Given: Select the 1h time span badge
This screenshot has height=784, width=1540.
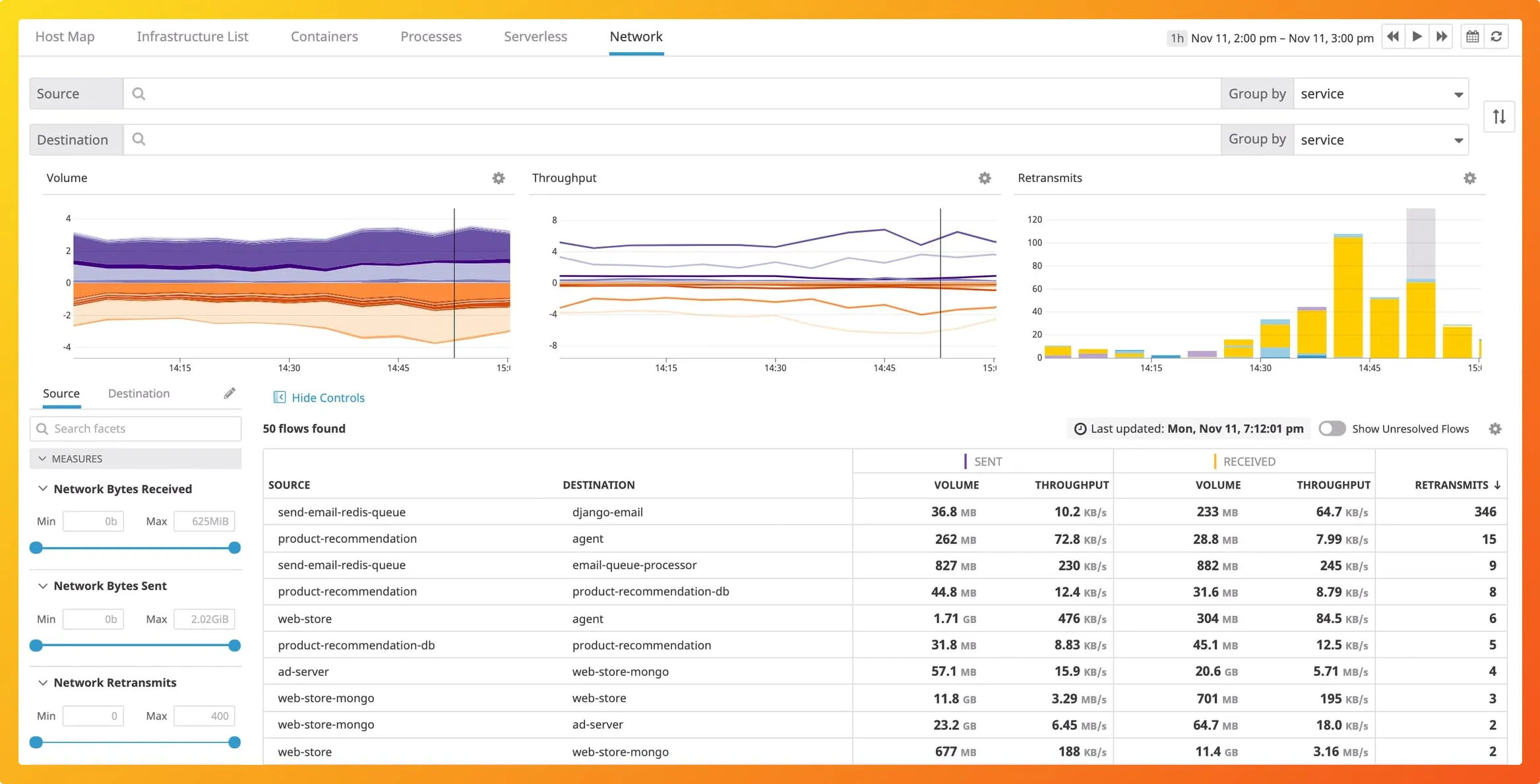Looking at the screenshot, I should (x=1177, y=38).
